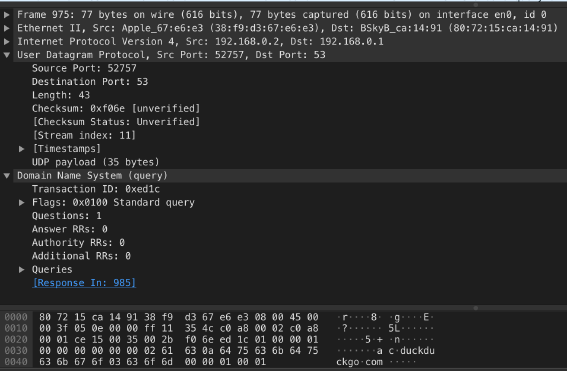Image resolution: width=567 pixels, height=371 pixels.
Task: Select the Stream index: 11 row
Action: 84,135
